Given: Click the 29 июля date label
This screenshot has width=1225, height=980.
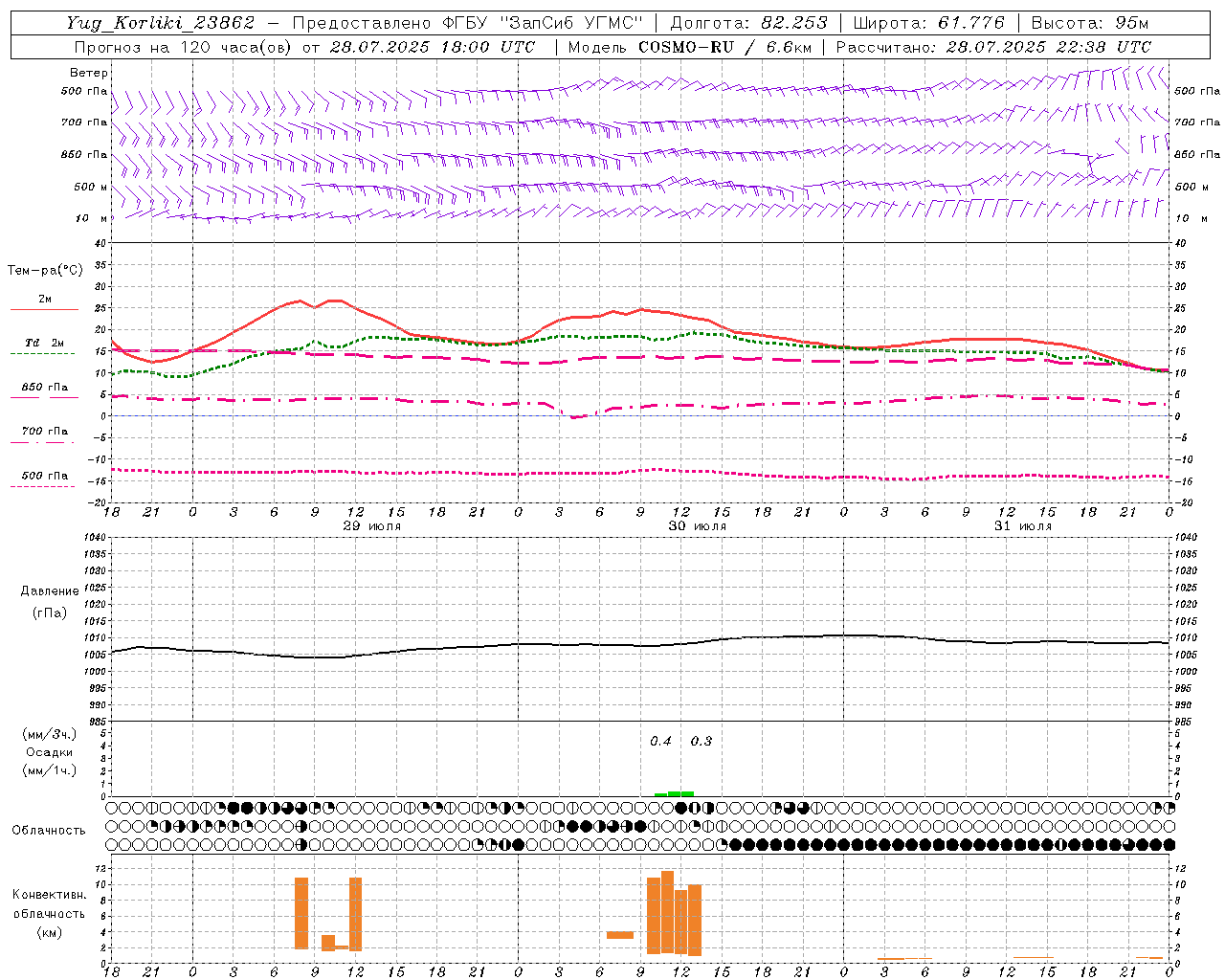Looking at the screenshot, I should (372, 526).
